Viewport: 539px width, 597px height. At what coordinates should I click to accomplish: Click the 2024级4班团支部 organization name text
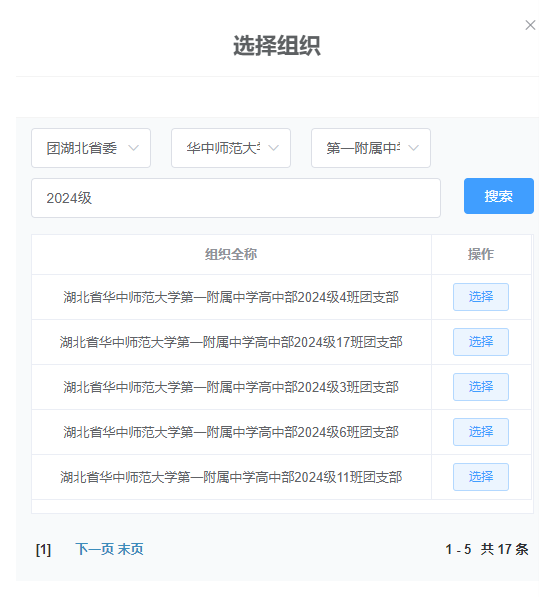(x=231, y=297)
